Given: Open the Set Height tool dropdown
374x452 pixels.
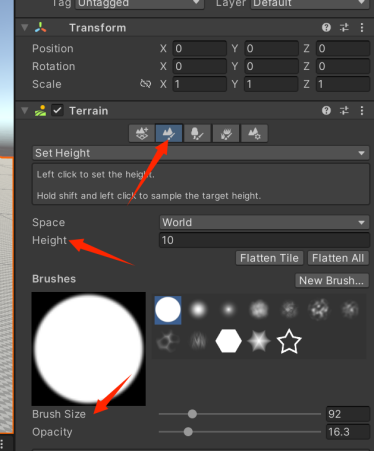Looking at the screenshot, I should (x=201, y=153).
